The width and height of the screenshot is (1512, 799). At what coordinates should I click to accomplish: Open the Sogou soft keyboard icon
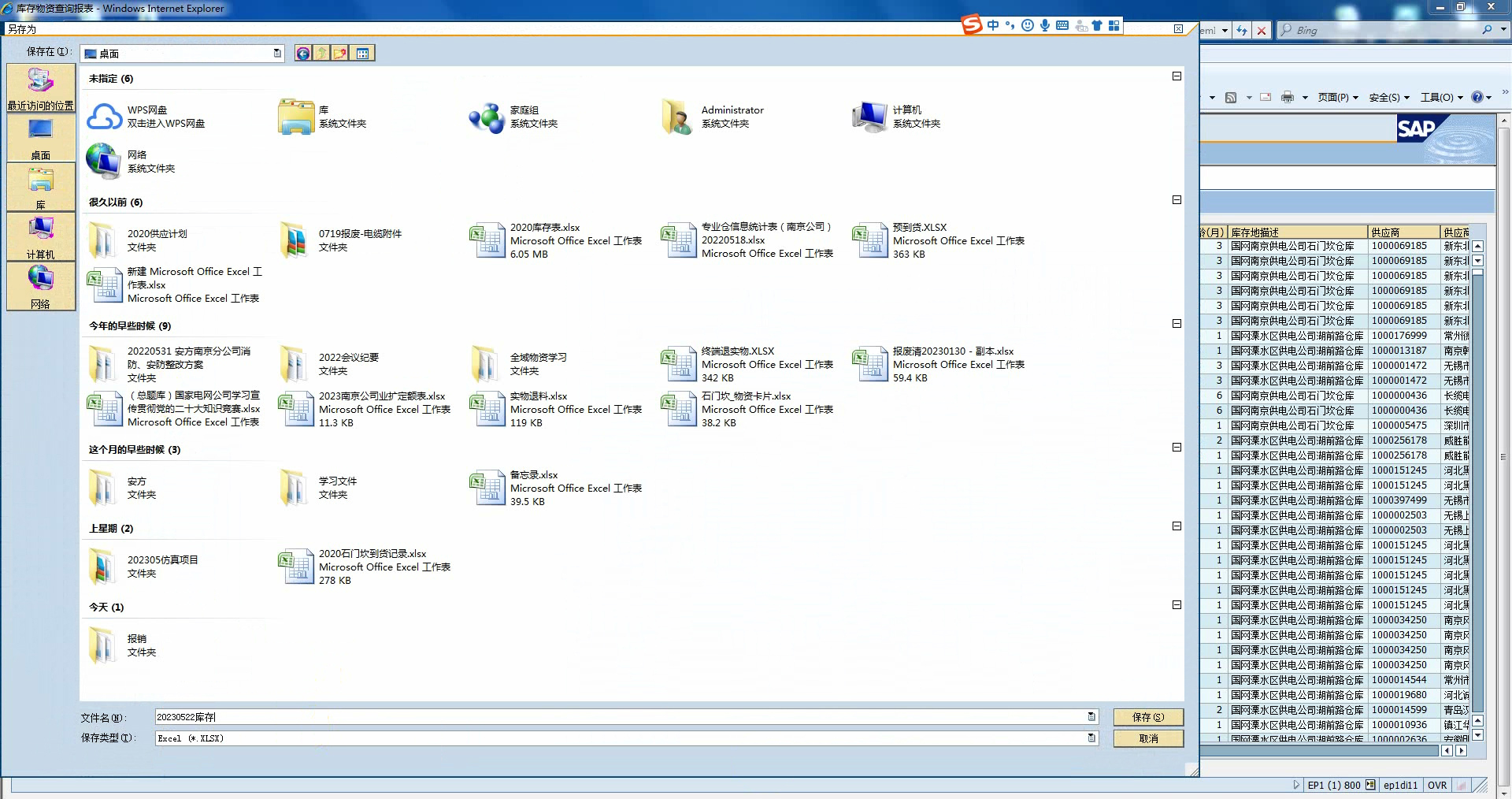tap(1062, 26)
